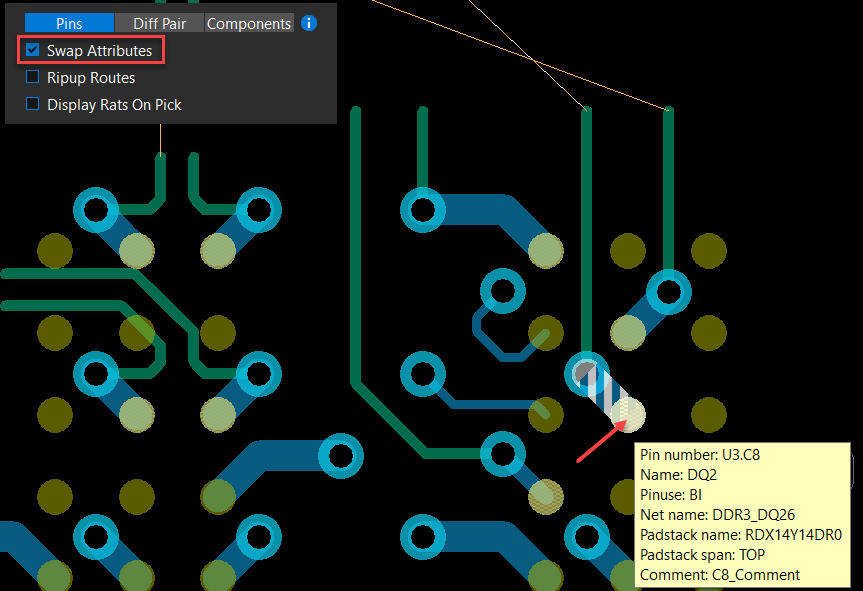Switch to the Pins tab
This screenshot has width=863, height=591.
pyautogui.click(x=69, y=24)
